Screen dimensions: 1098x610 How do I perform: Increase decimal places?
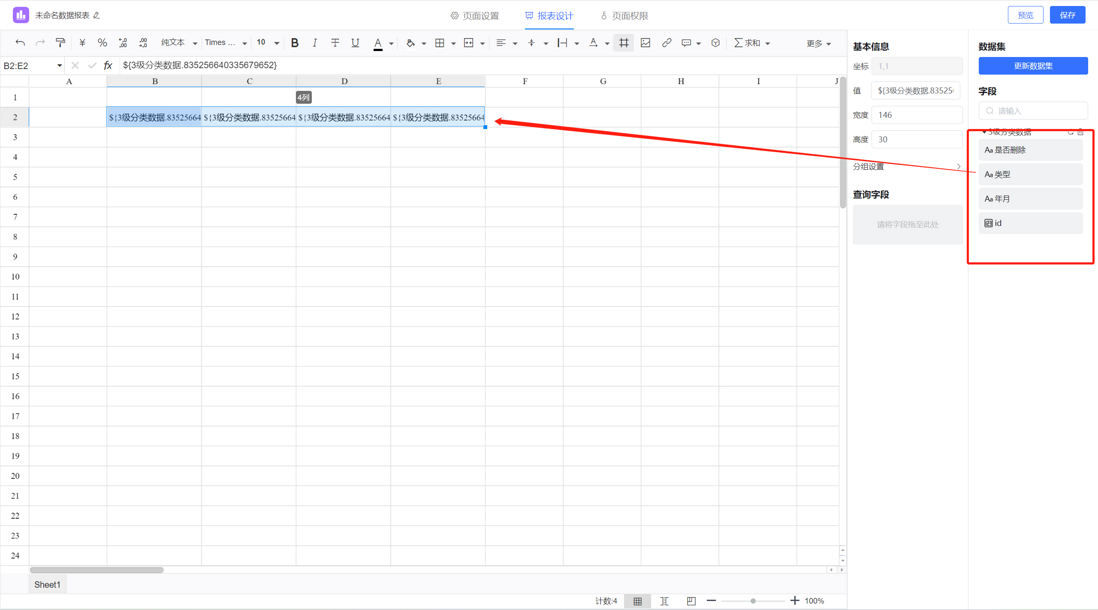pyautogui.click(x=143, y=43)
